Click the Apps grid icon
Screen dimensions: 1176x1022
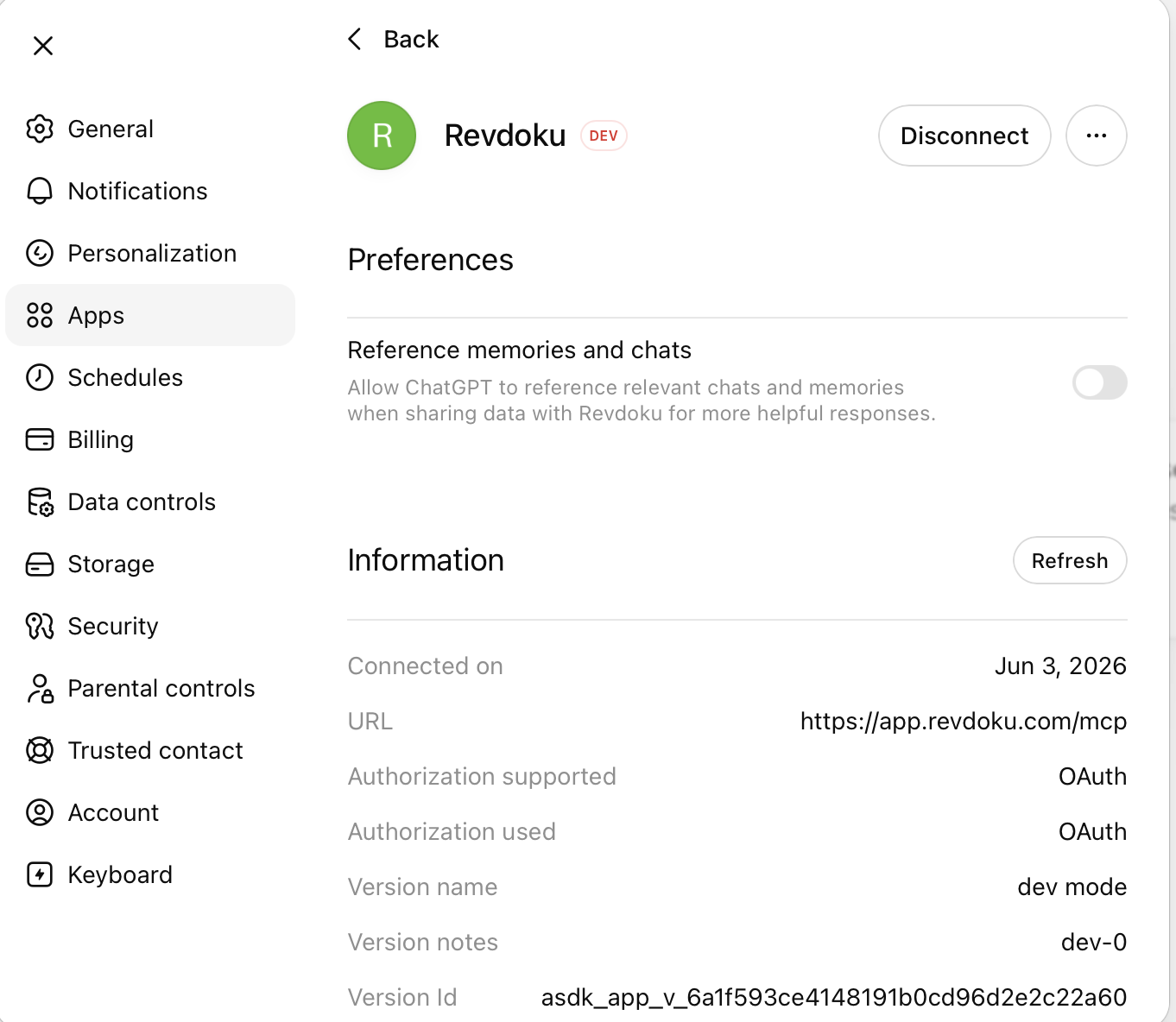[x=40, y=315]
